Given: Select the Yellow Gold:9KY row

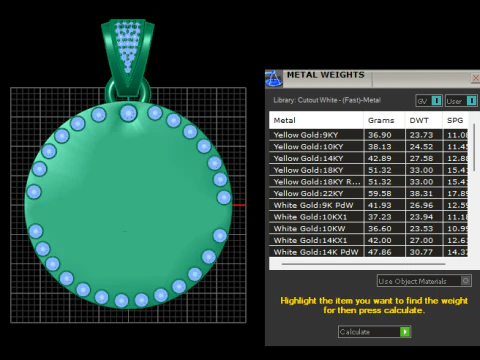Looking at the screenshot, I should 368,135.
